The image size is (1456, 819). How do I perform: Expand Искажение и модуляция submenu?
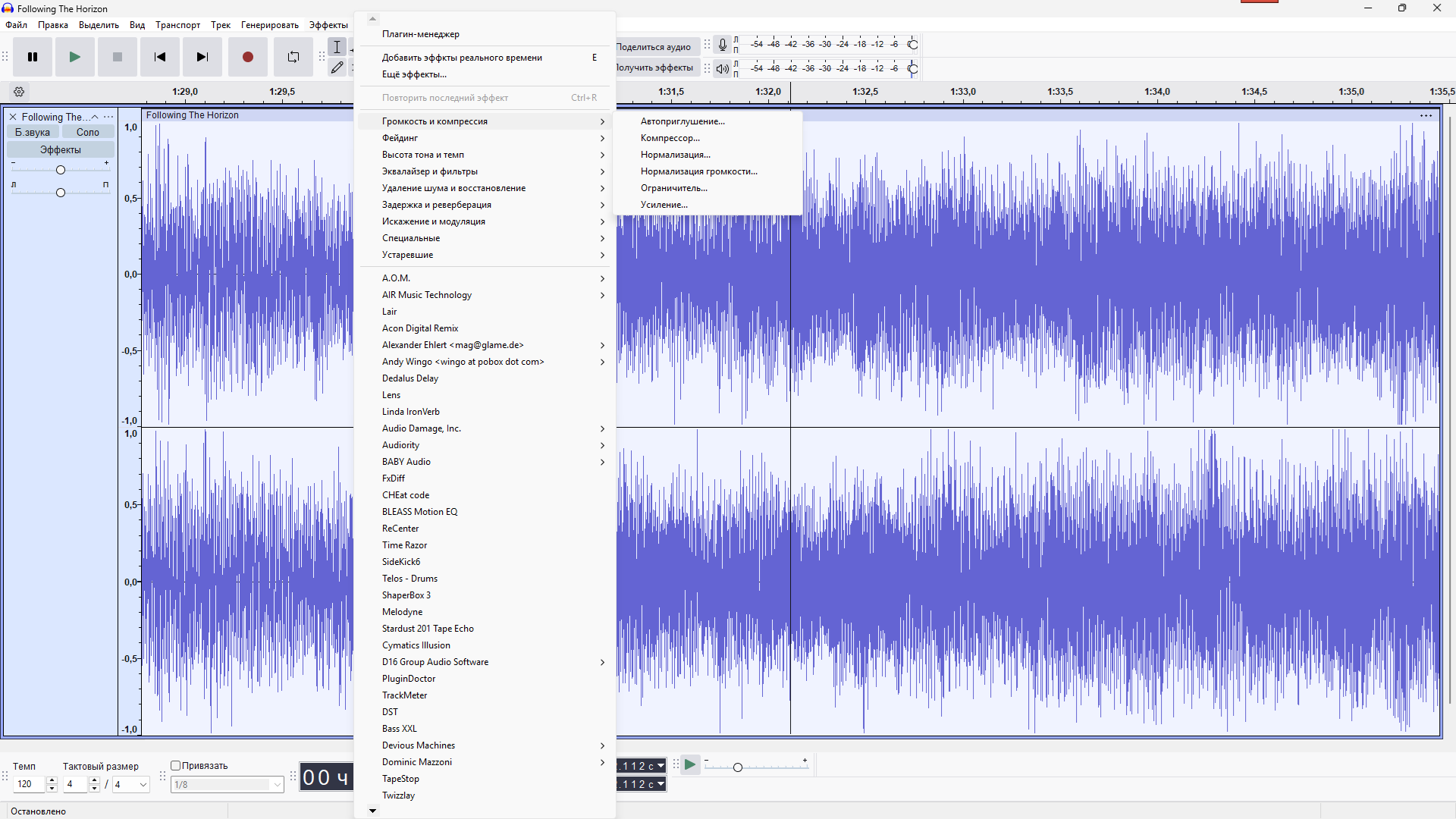tap(484, 221)
